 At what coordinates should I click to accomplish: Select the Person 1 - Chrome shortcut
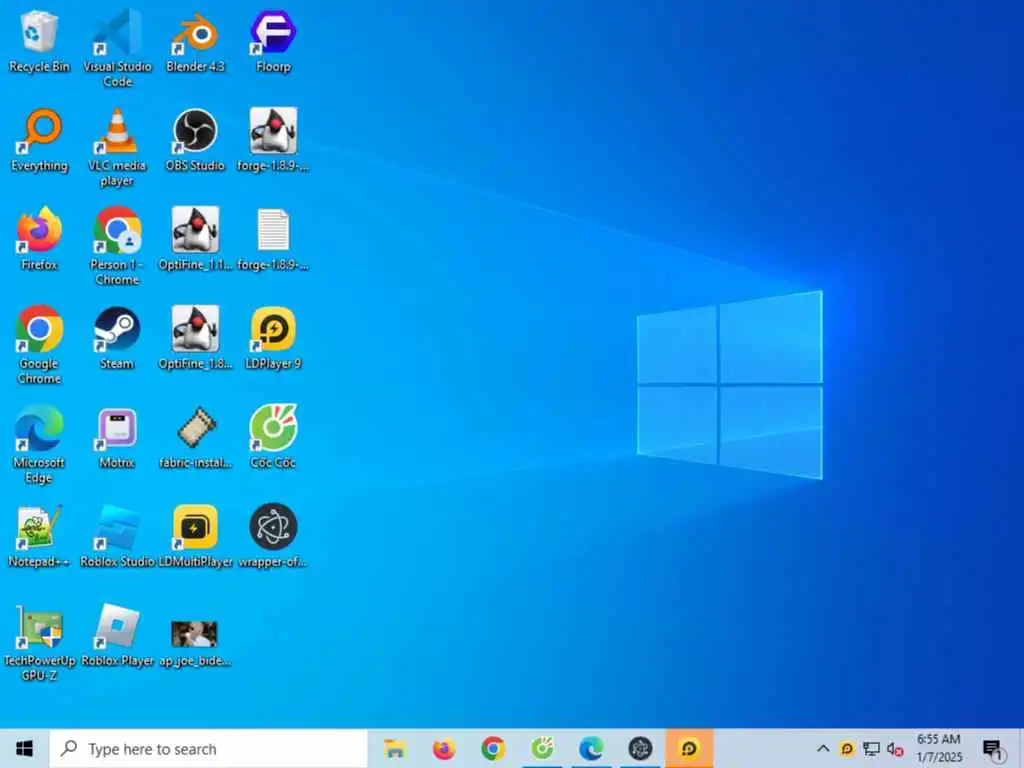(x=118, y=247)
